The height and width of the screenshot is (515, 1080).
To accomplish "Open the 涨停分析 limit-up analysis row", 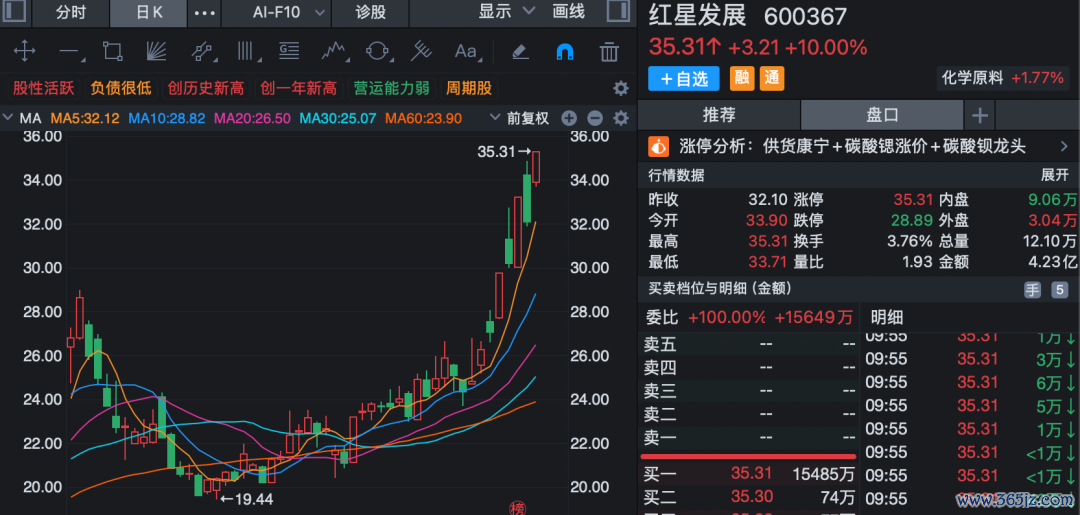I will (859, 147).
